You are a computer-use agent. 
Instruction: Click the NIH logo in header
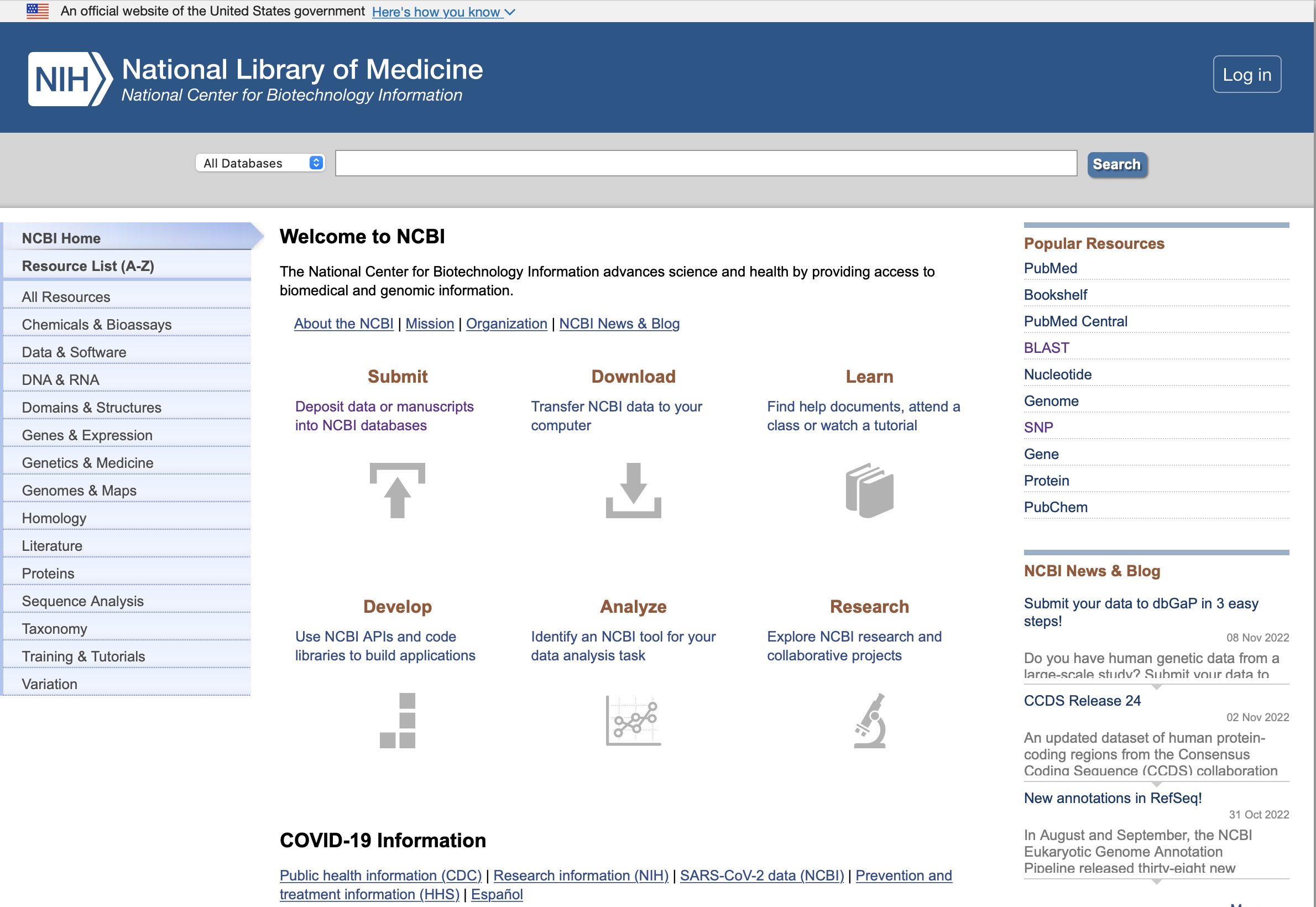70,79
